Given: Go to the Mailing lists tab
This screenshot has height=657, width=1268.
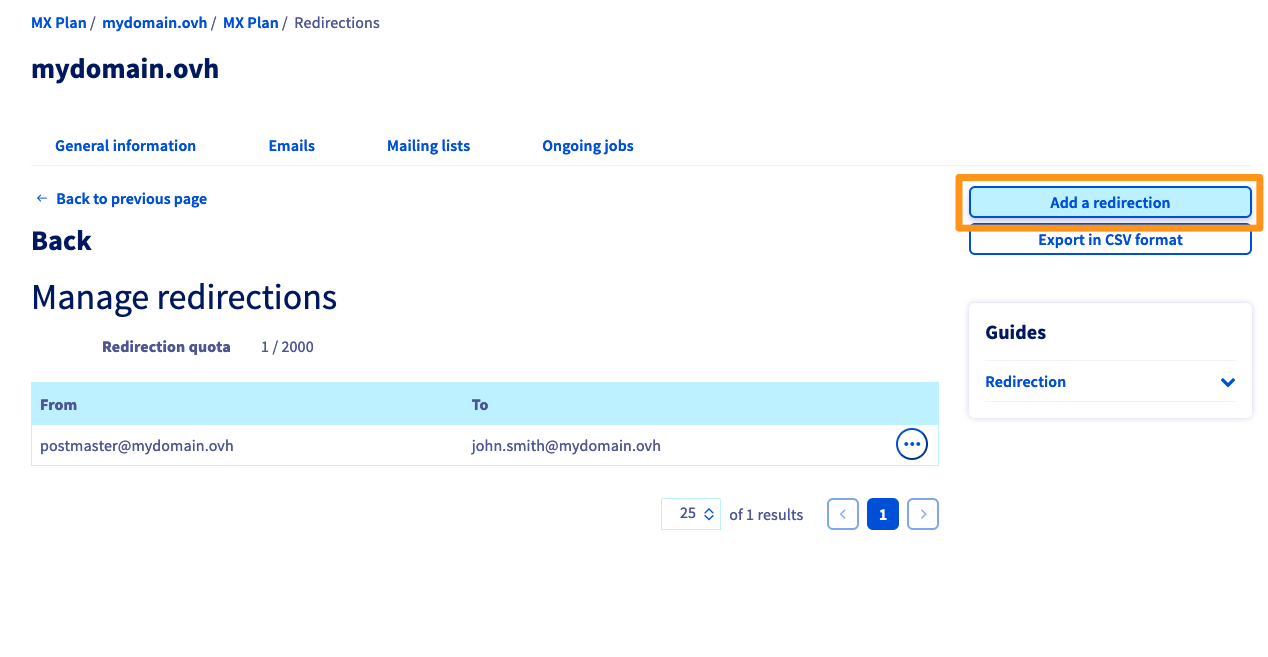Looking at the screenshot, I should tap(428, 146).
